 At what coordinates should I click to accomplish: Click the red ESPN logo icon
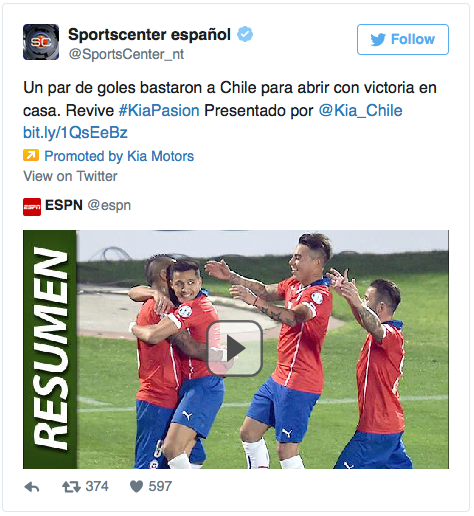tap(32, 207)
